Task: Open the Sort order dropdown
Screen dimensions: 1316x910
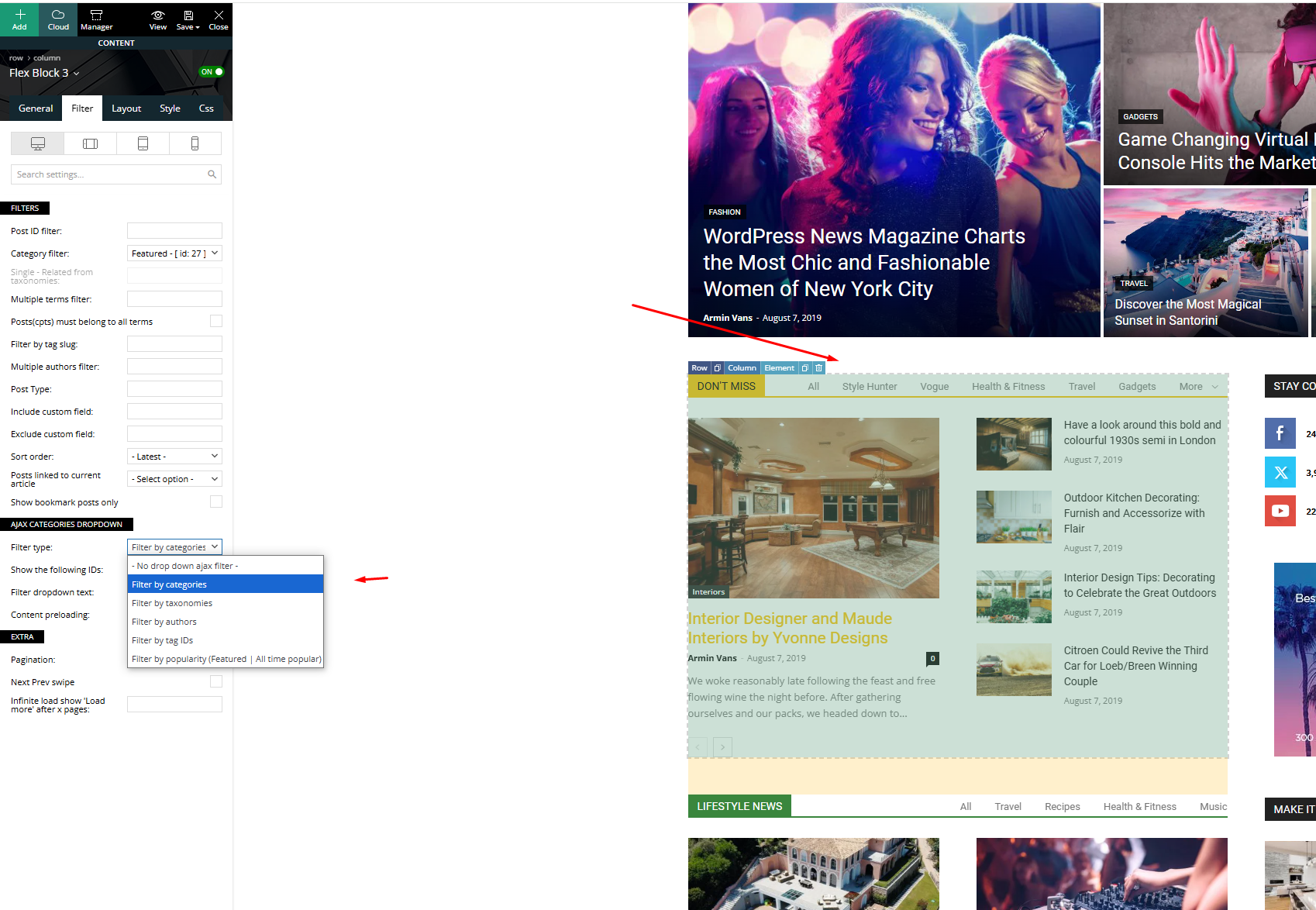Action: tap(174, 457)
